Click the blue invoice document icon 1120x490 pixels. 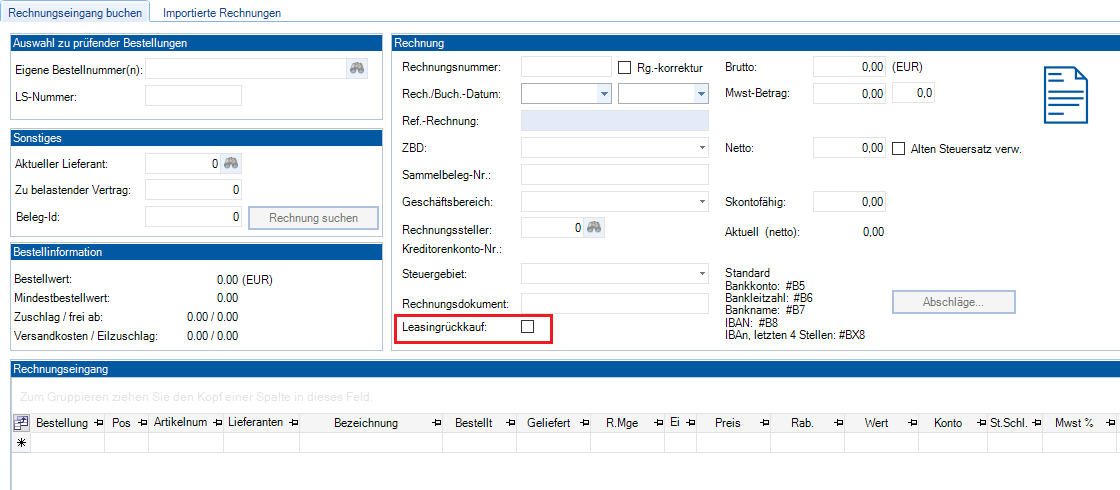1066,95
